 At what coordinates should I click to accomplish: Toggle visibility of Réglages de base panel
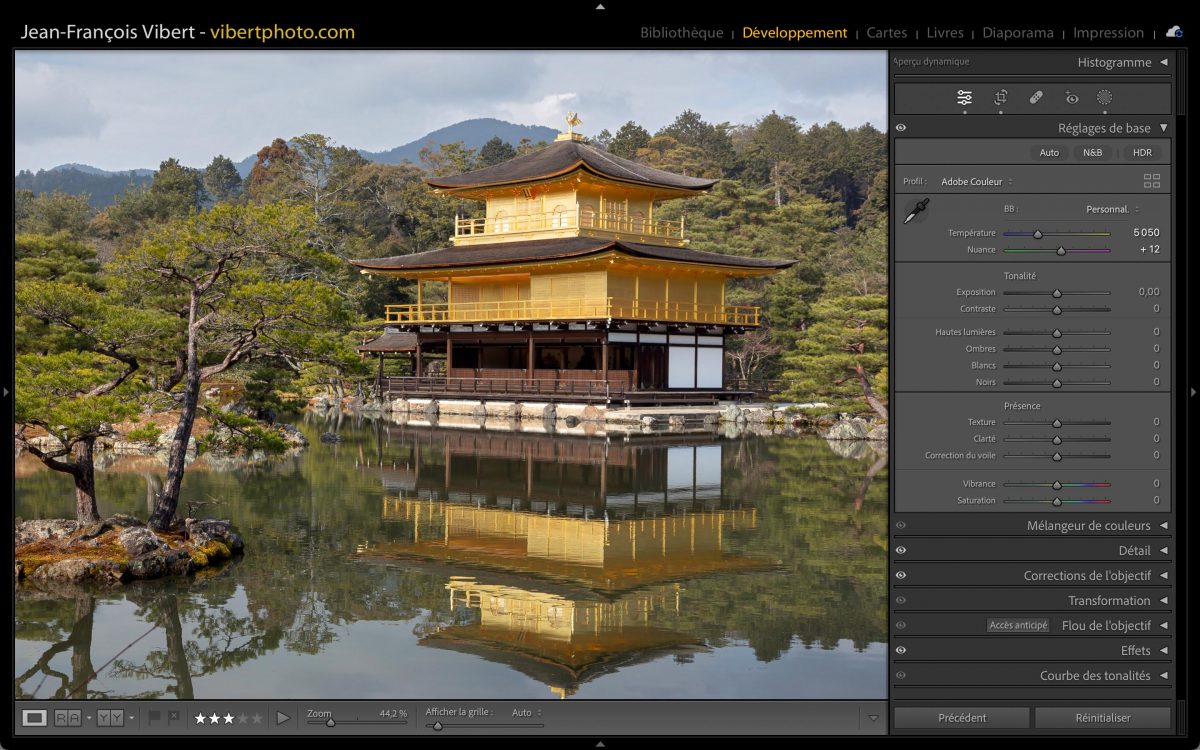tap(901, 128)
